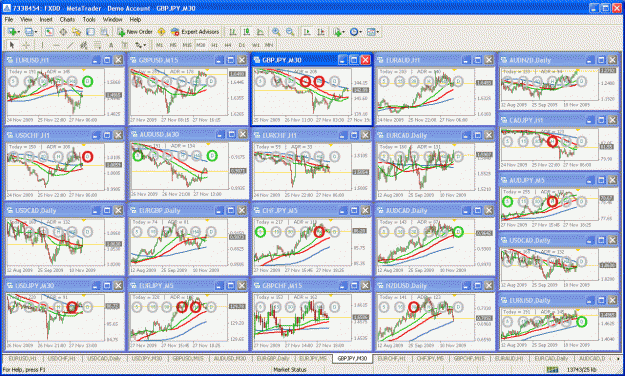This screenshot has height=376, width=625.
Task: Open the Templates dropdown
Action: (372, 32)
